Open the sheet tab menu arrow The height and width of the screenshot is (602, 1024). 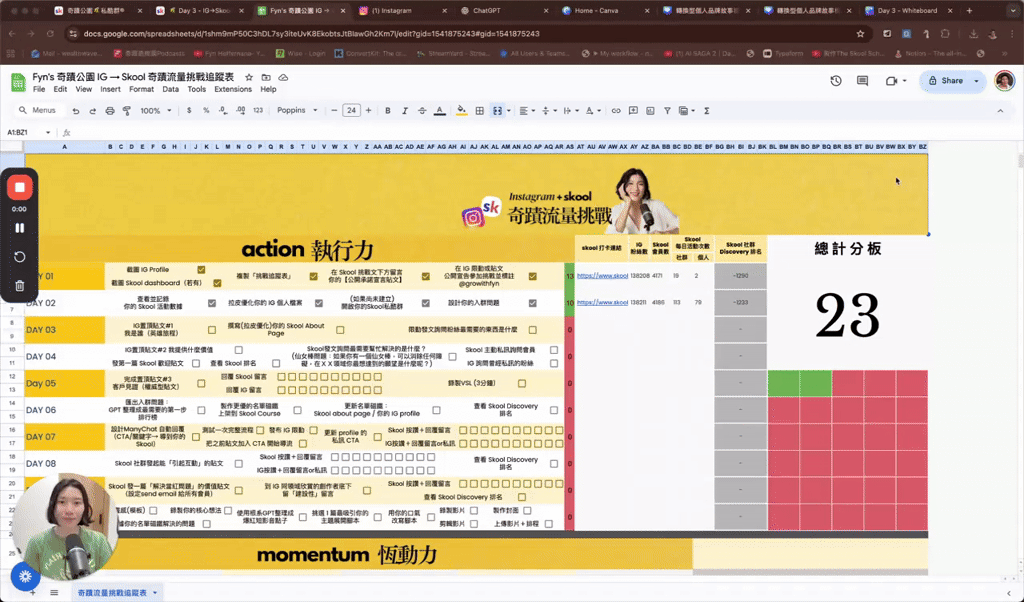point(155,593)
